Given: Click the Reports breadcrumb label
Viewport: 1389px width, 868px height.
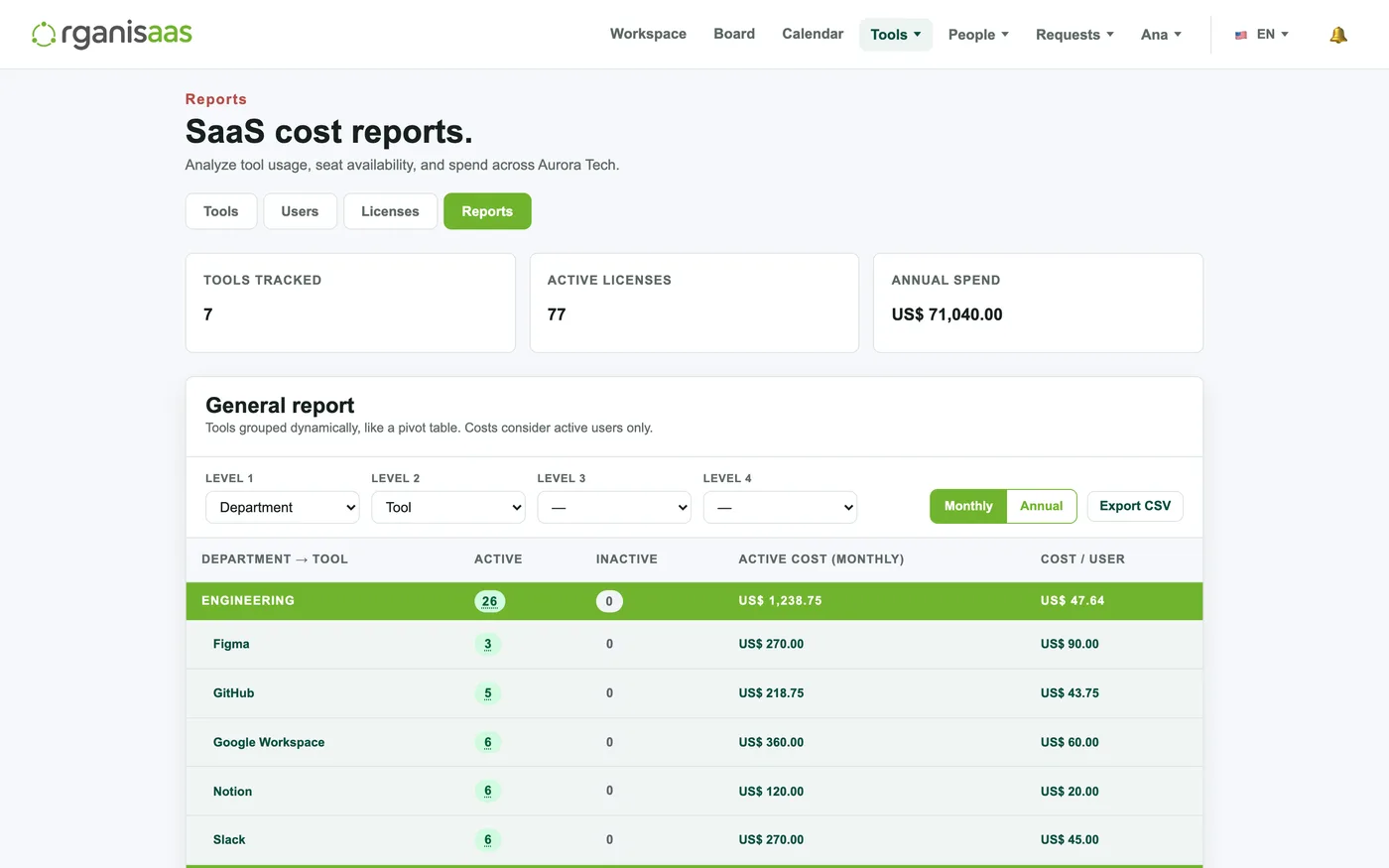Looking at the screenshot, I should [216, 99].
